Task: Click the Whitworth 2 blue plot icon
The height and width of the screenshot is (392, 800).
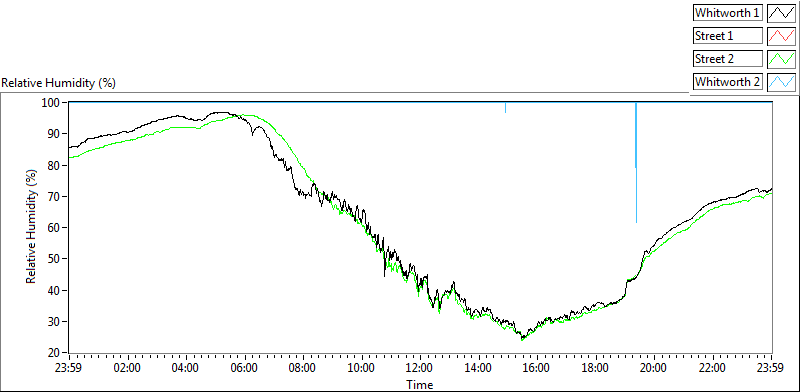Action: point(781,82)
